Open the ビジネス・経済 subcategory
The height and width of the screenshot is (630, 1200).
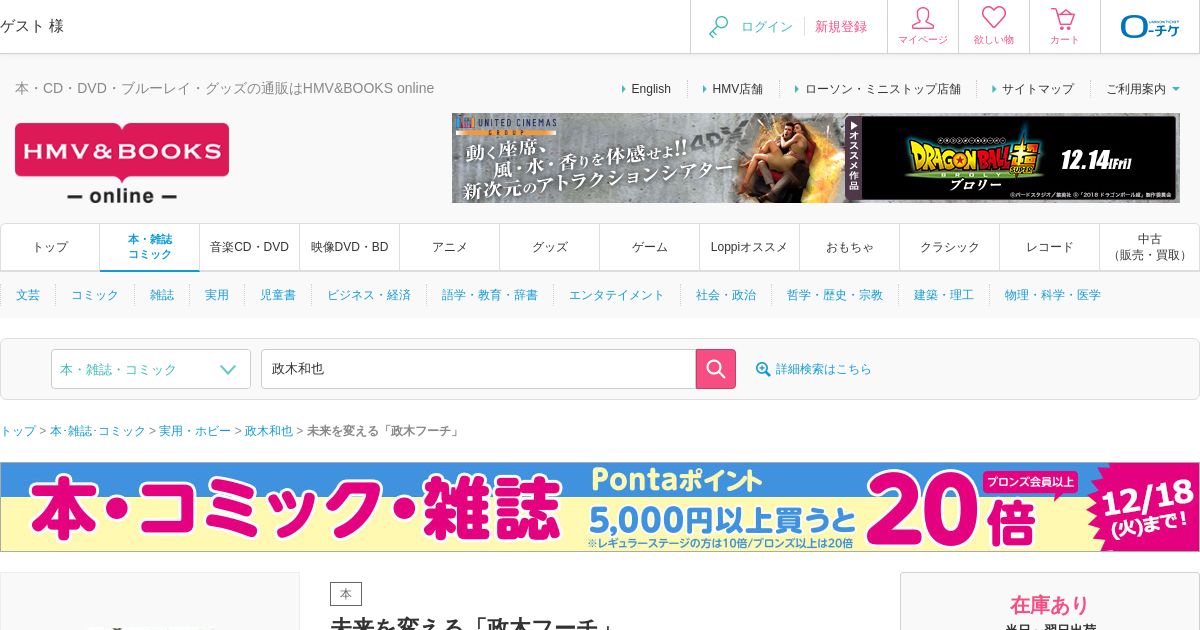pos(369,295)
